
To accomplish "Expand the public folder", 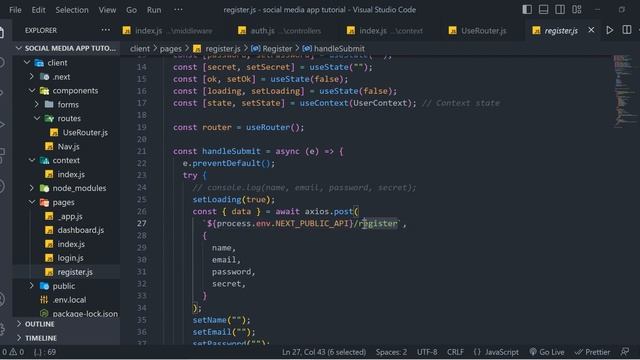I will coord(66,286).
